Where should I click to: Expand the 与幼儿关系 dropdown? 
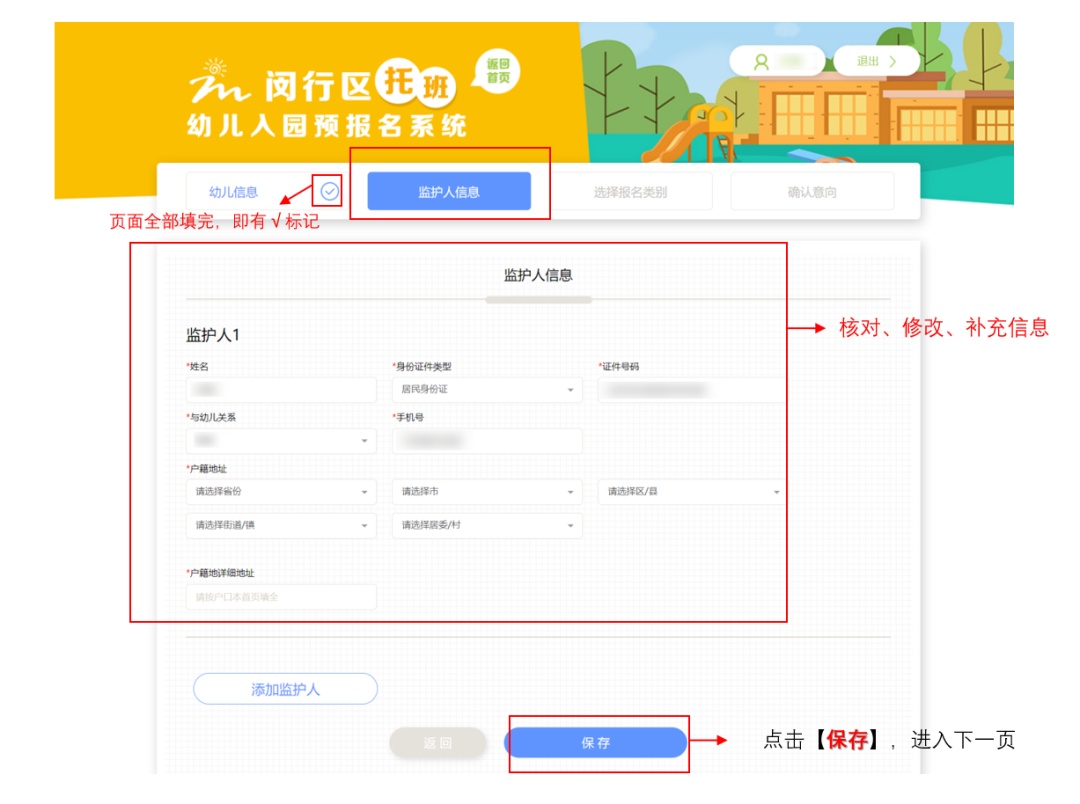281,441
